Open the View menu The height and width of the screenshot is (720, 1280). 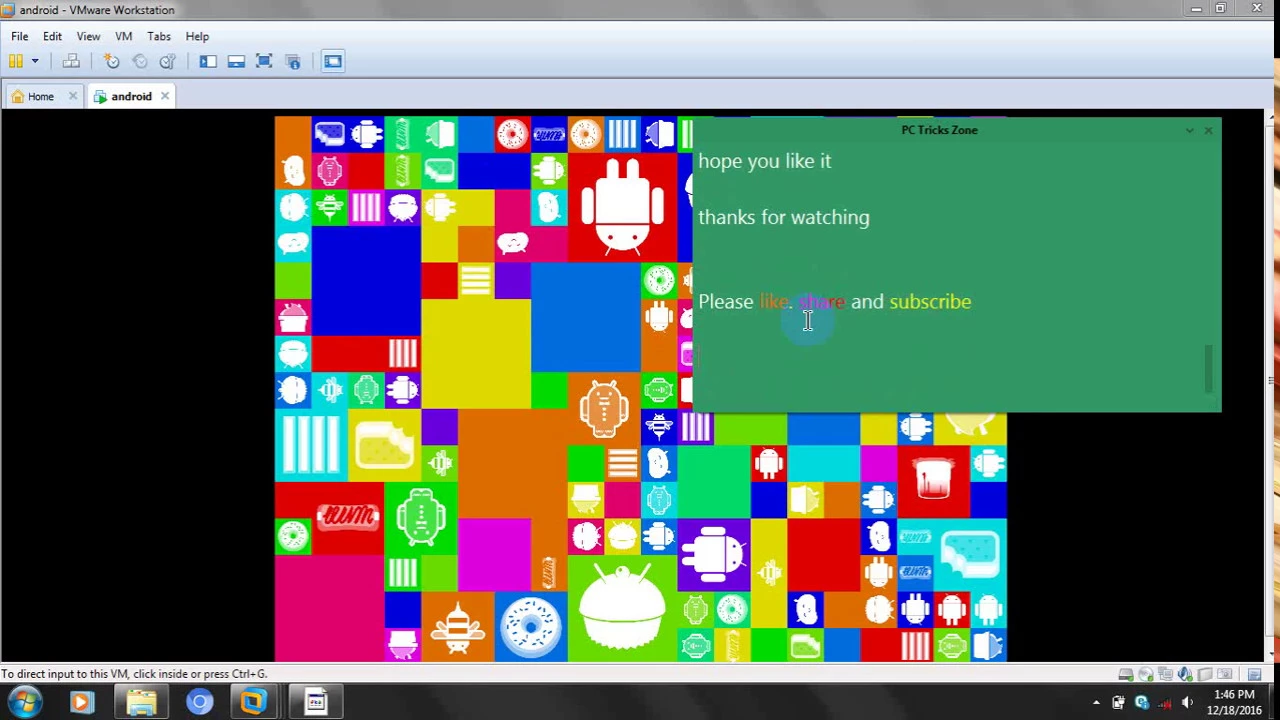(x=88, y=36)
